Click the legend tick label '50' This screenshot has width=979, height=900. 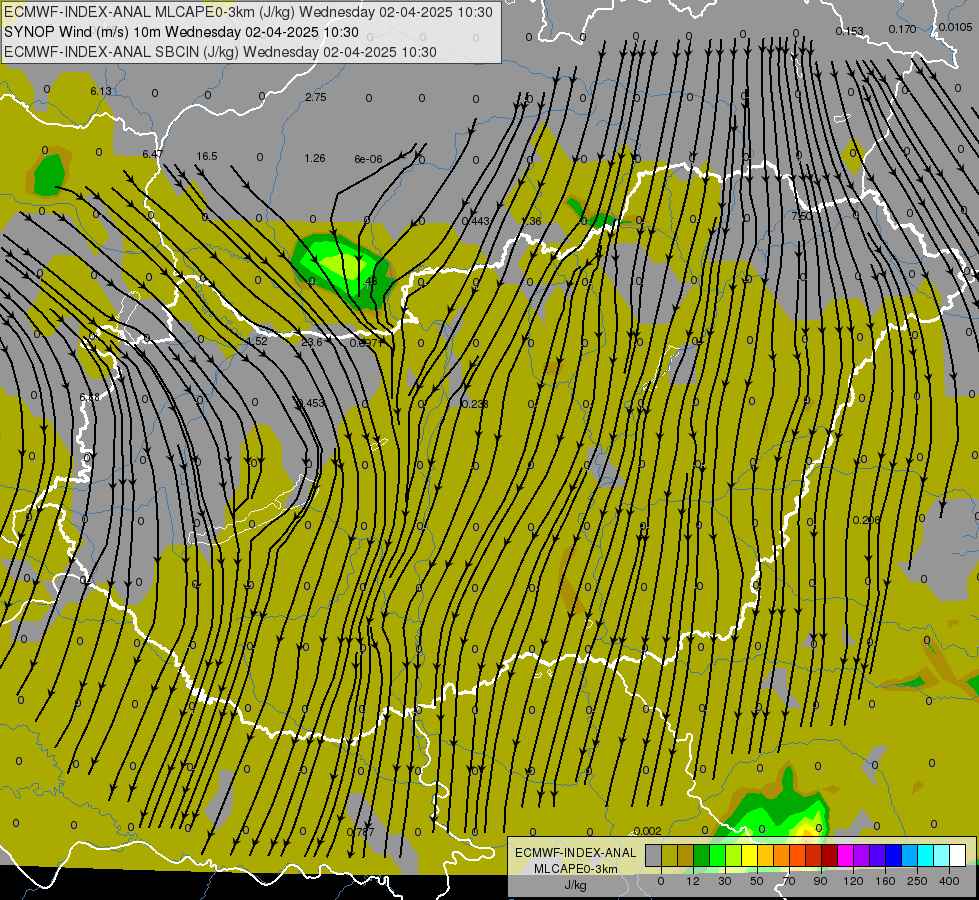coord(757,881)
